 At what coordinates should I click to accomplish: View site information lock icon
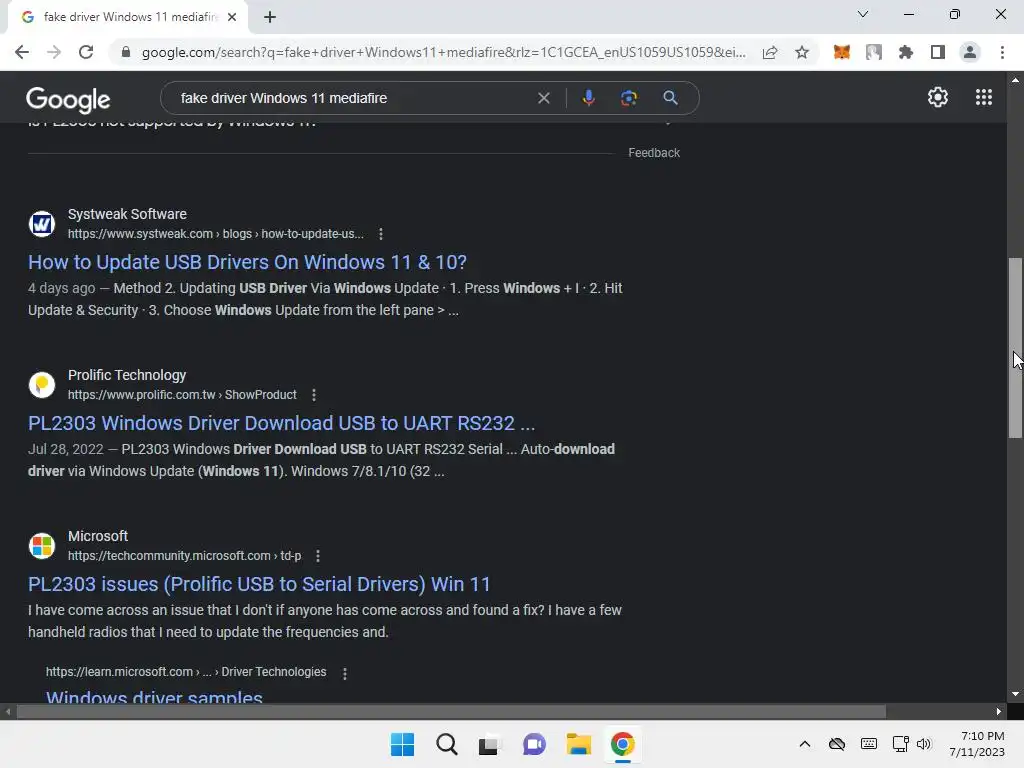click(126, 52)
